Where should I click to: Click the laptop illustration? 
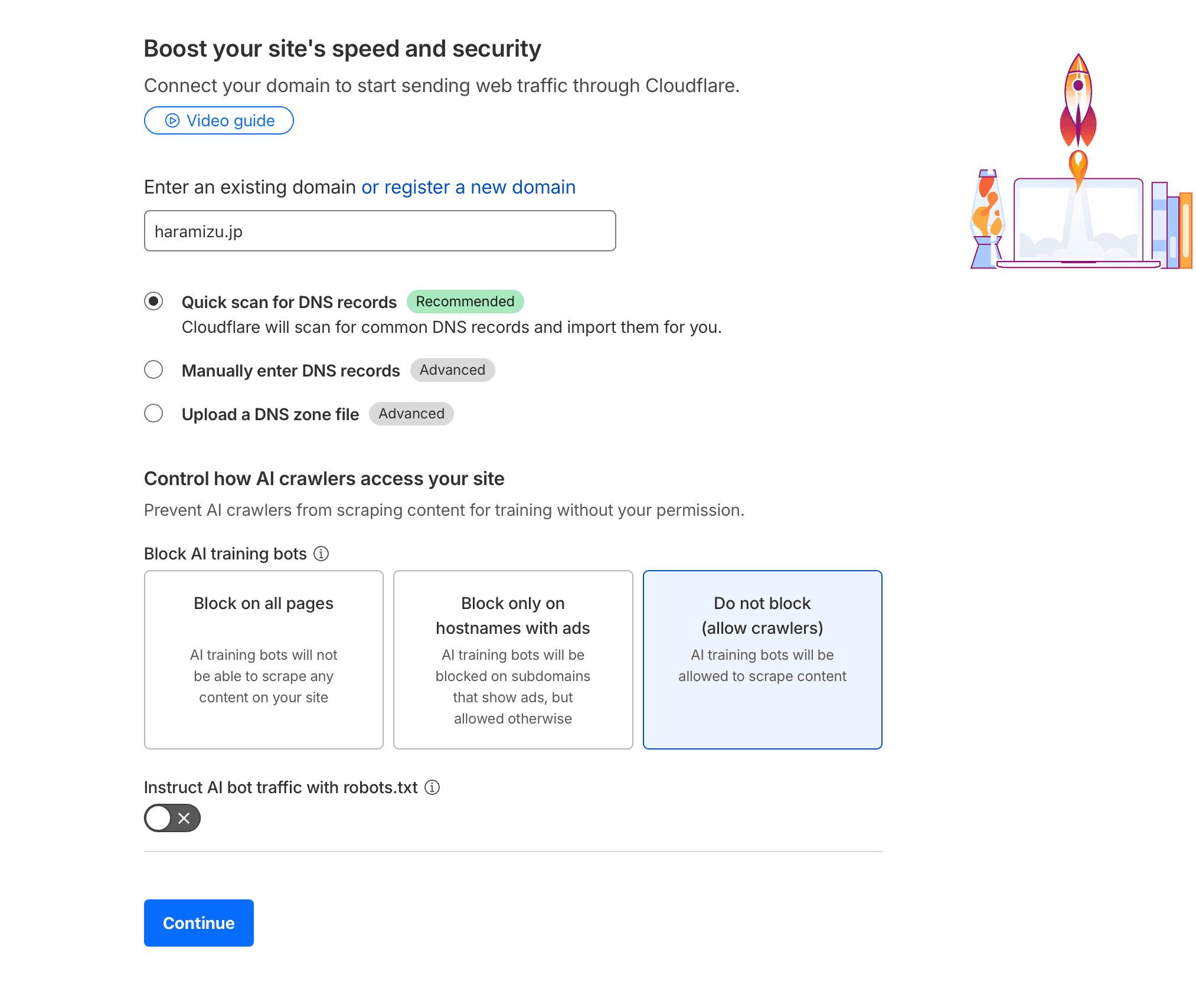click(x=1078, y=224)
